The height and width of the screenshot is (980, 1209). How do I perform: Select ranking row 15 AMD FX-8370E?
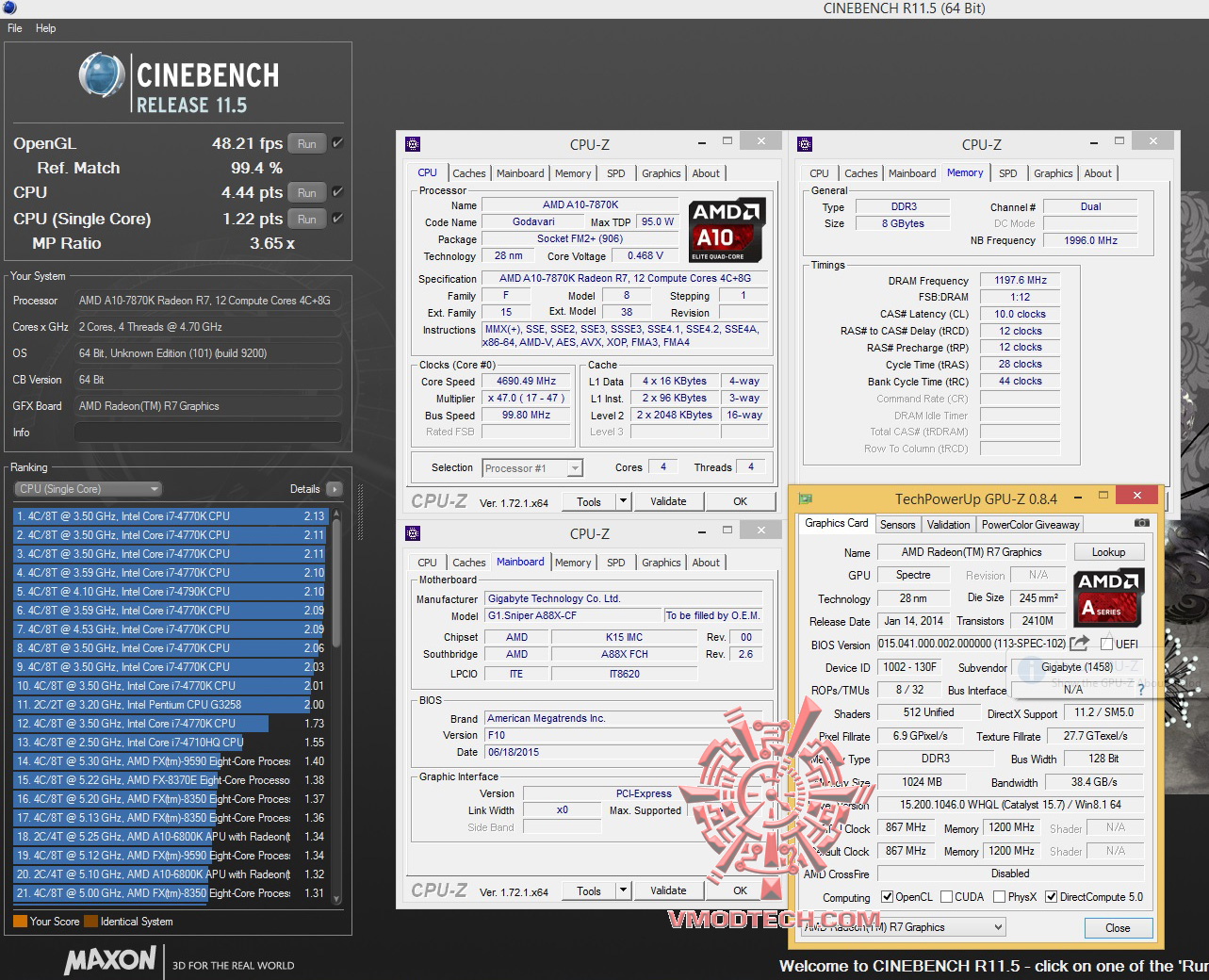(x=170, y=780)
